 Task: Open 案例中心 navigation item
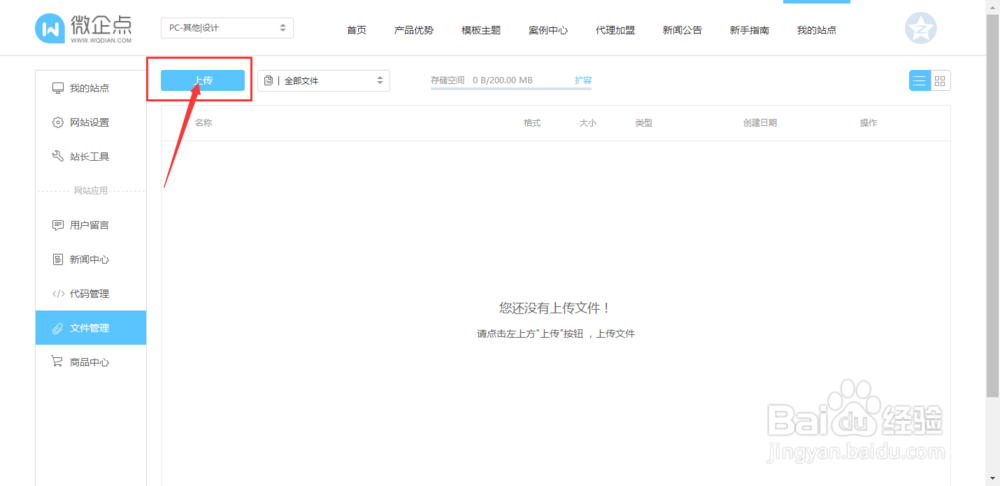548,31
